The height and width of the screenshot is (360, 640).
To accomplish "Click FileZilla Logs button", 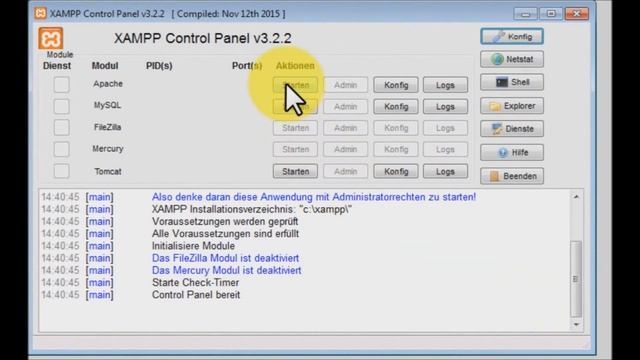I will [445, 128].
